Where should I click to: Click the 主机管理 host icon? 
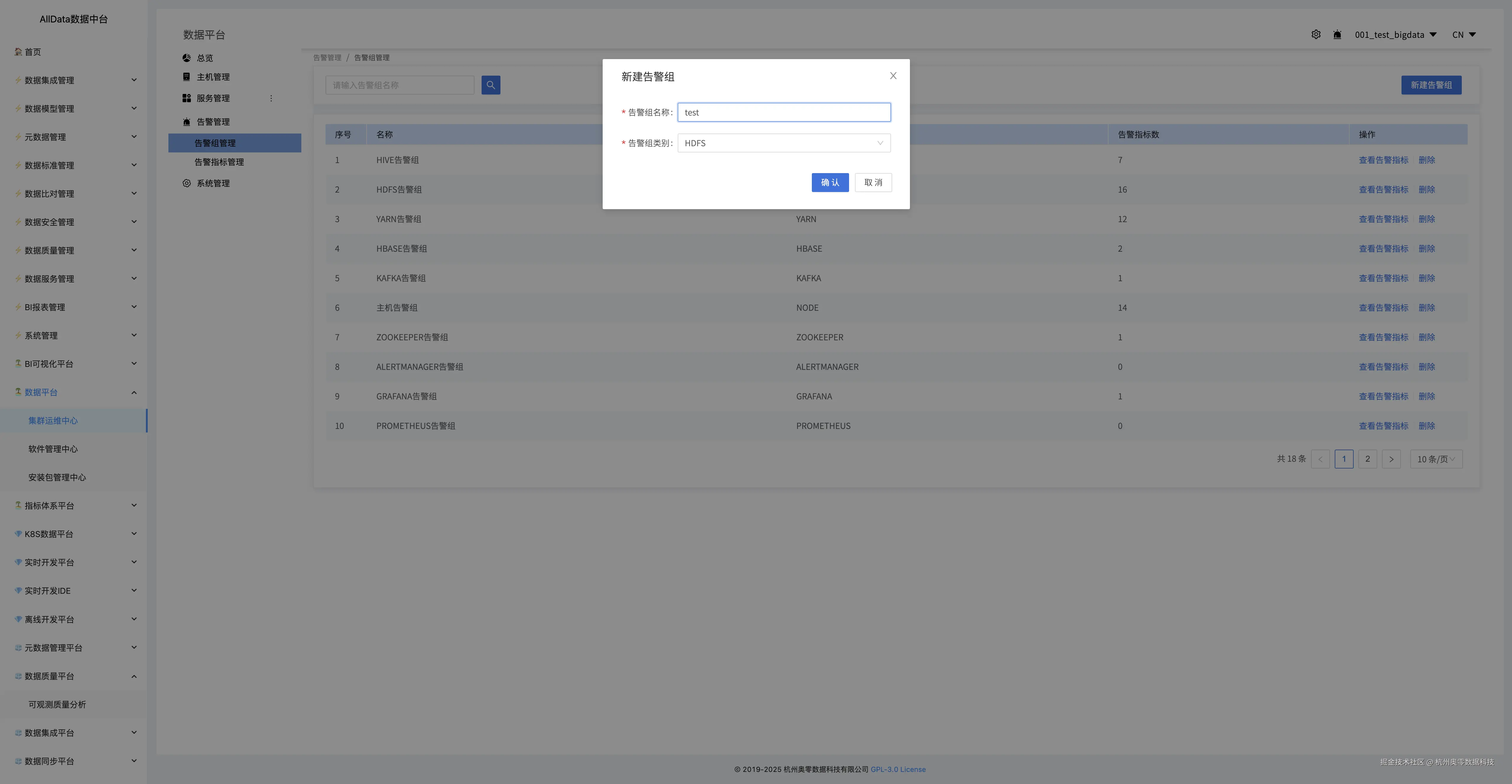187,77
